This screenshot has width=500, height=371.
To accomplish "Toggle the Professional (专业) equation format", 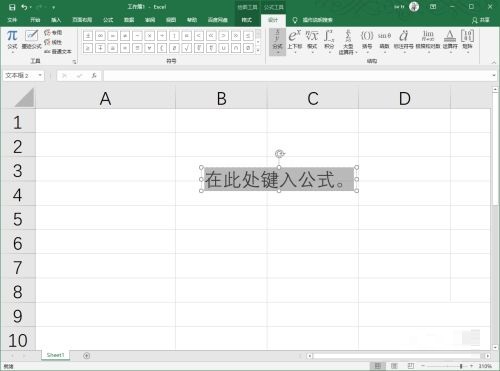I will pos(53,32).
